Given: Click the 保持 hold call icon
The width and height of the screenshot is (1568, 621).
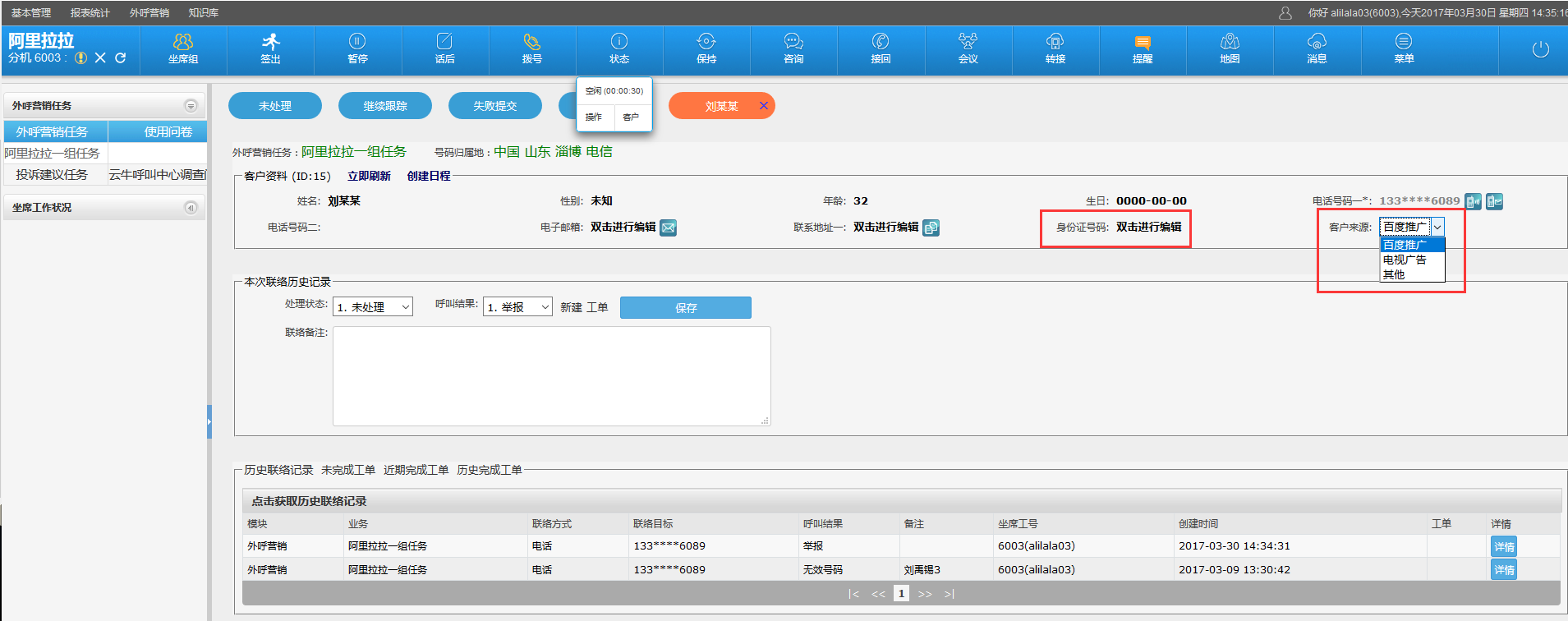Looking at the screenshot, I should tap(706, 48).
